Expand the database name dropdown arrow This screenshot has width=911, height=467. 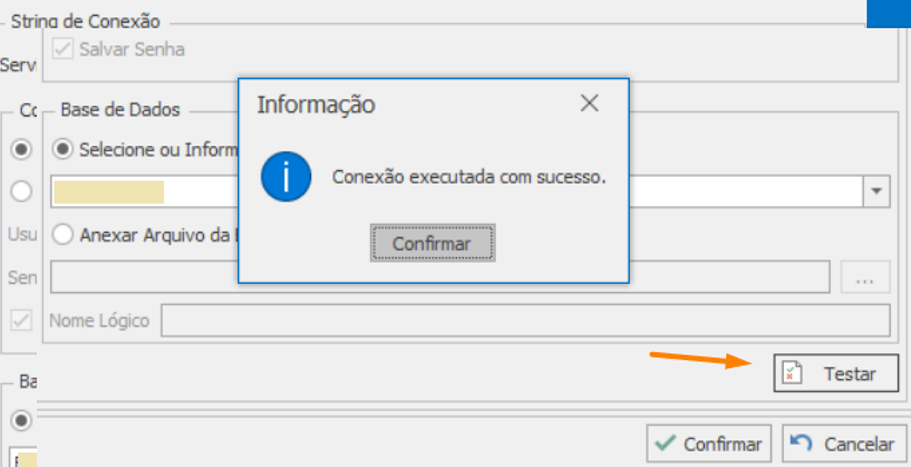(877, 191)
